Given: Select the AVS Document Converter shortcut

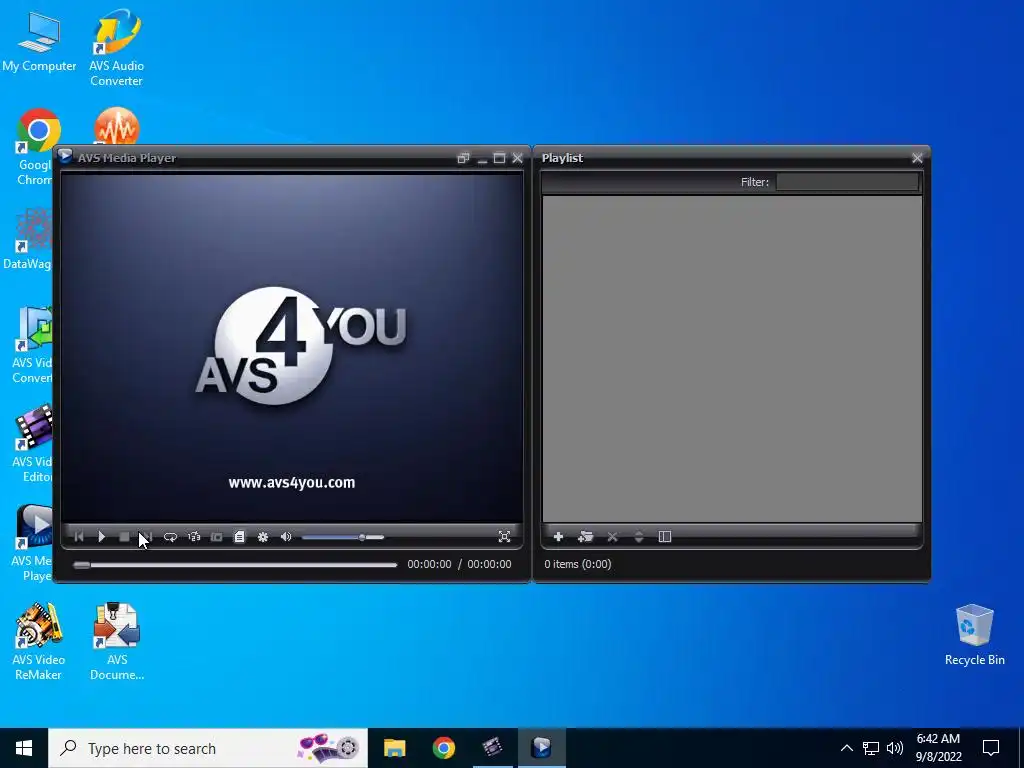Looking at the screenshot, I should [117, 642].
